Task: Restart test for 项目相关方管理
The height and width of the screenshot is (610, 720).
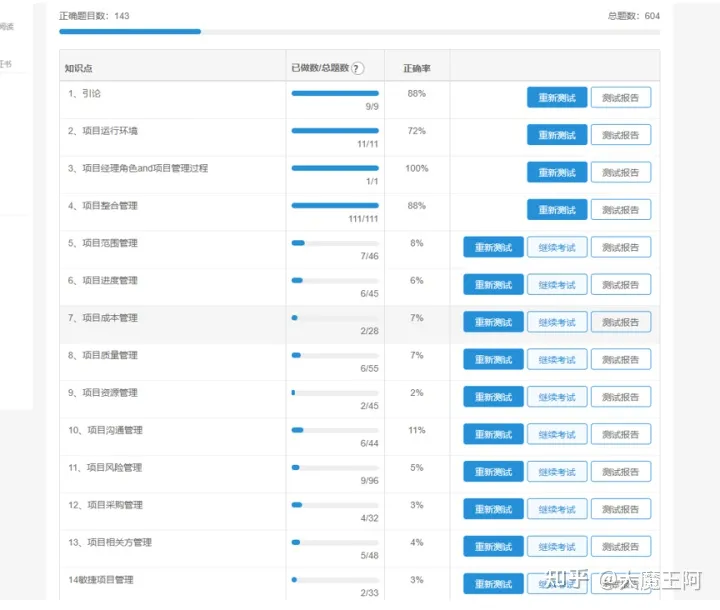Action: (493, 547)
